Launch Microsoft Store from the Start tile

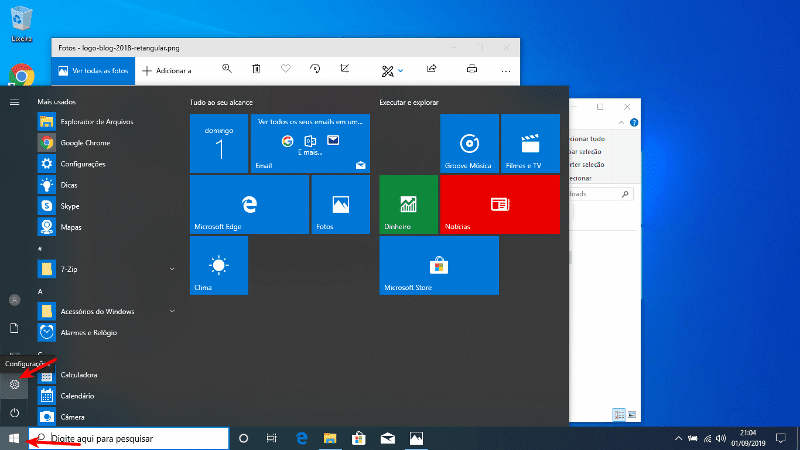coord(439,266)
